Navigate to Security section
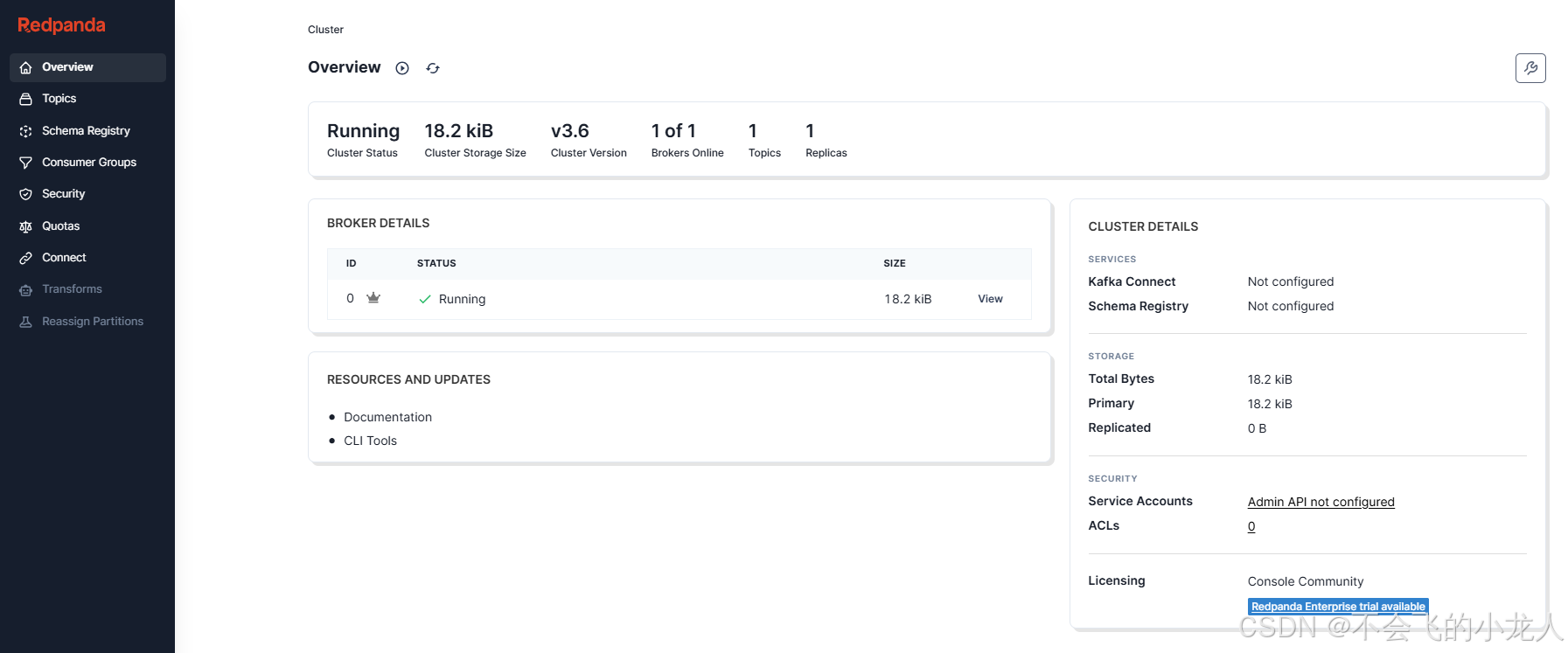 (x=87, y=194)
